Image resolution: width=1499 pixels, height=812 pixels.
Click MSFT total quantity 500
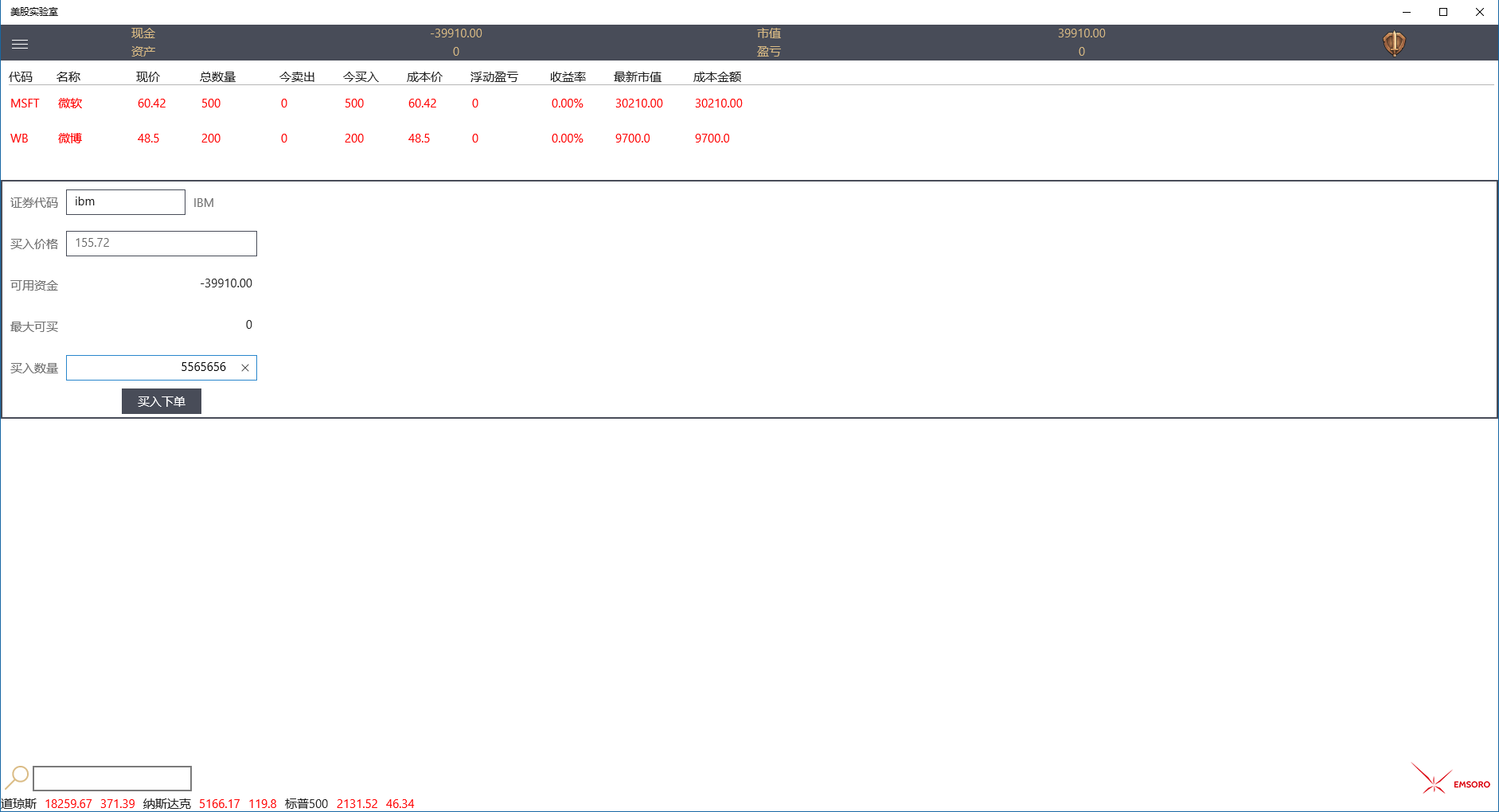(x=211, y=103)
